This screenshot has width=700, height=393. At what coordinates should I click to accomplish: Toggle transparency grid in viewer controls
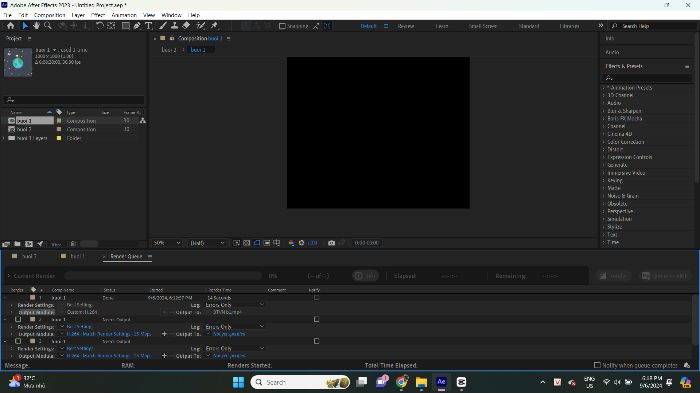[x=246, y=243]
